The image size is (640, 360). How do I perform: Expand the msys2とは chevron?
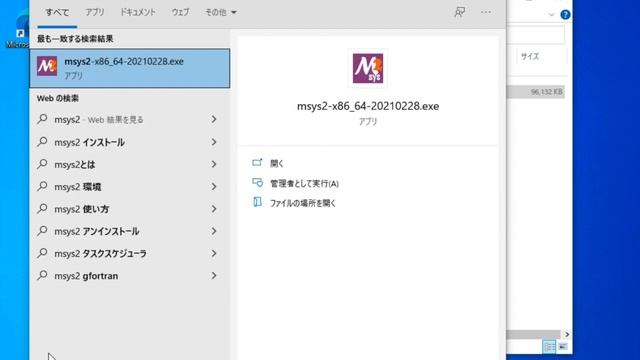(214, 164)
